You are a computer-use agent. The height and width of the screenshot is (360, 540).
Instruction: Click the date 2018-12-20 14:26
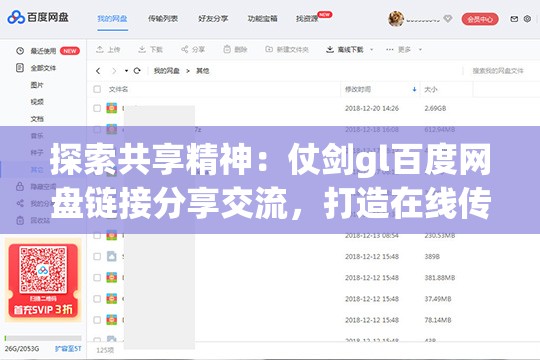coord(372,109)
